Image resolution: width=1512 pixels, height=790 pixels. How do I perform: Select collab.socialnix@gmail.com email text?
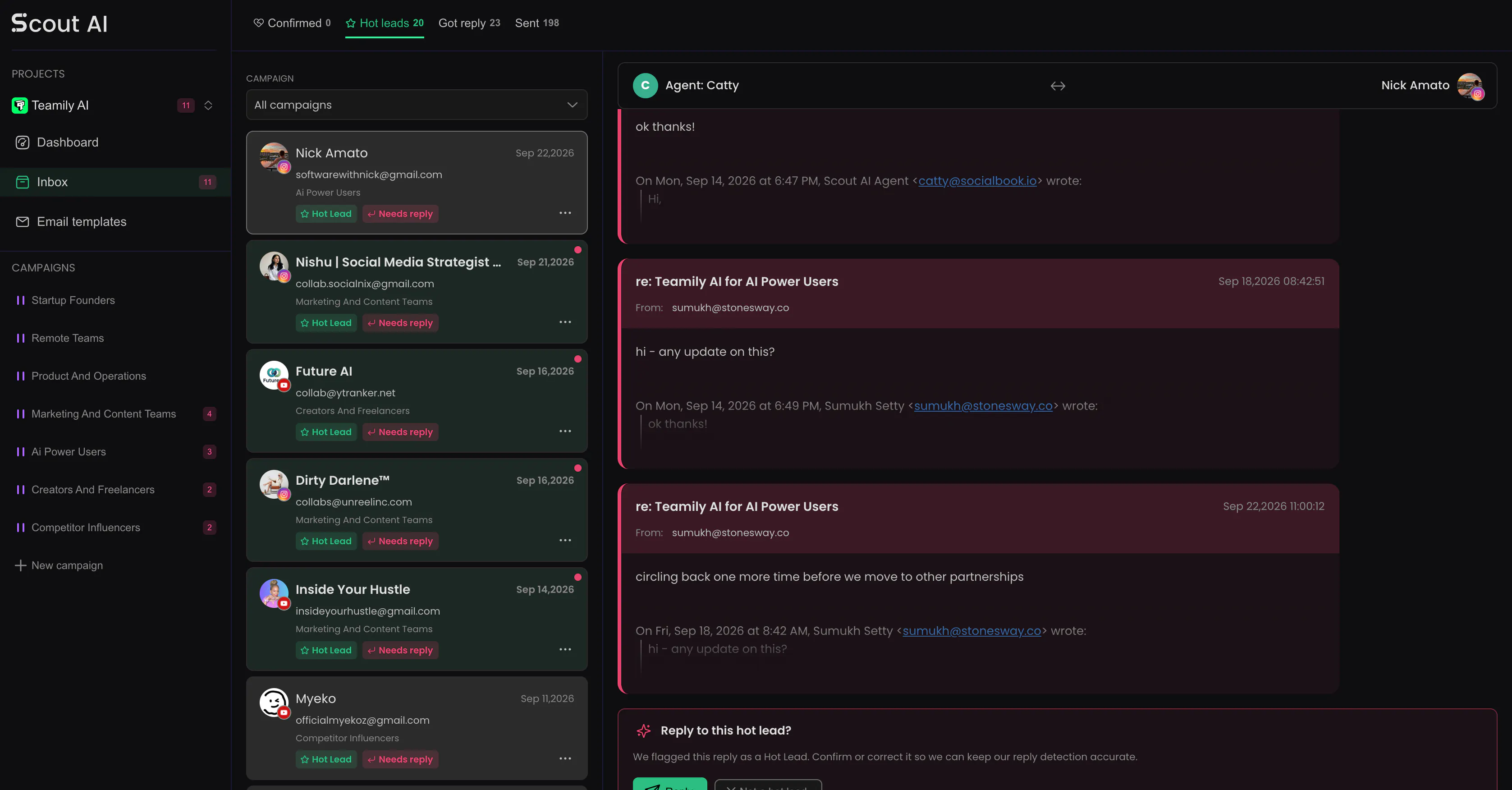click(365, 284)
